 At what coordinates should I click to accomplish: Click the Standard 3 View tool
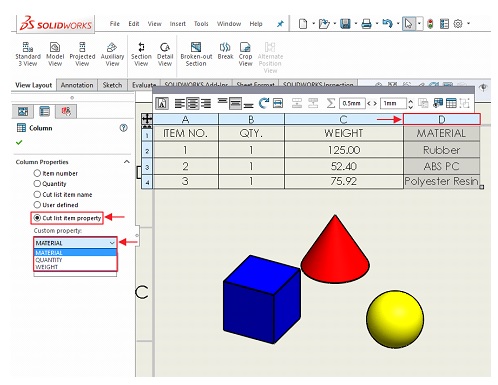28,54
